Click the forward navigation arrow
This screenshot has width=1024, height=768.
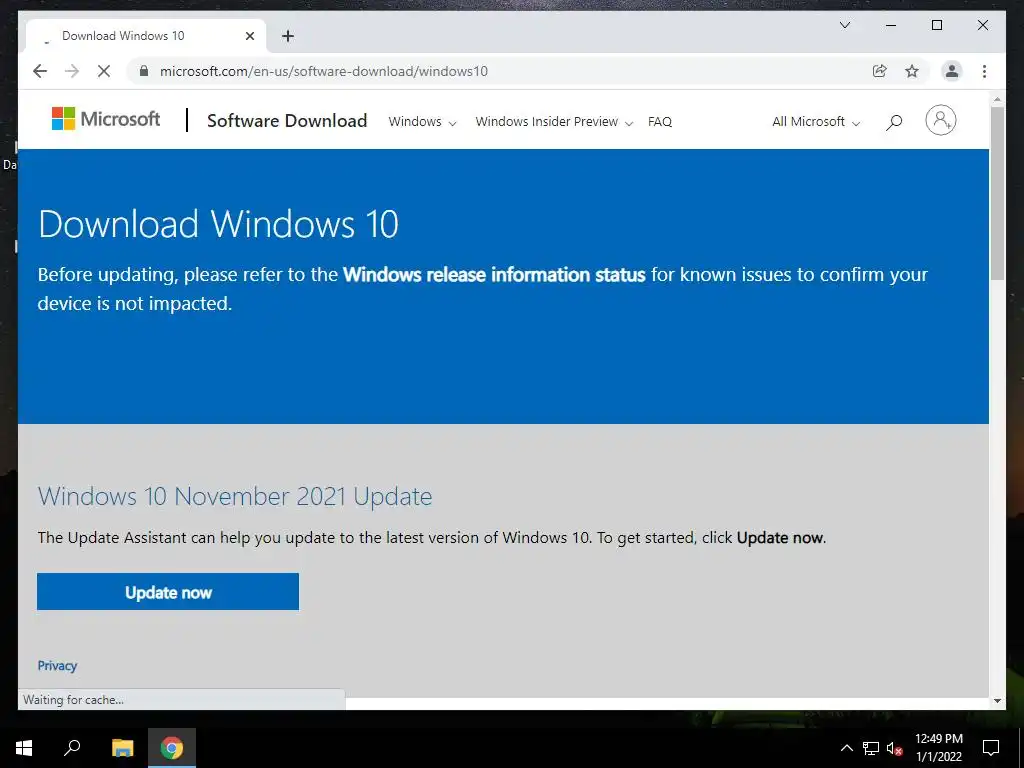(x=72, y=71)
